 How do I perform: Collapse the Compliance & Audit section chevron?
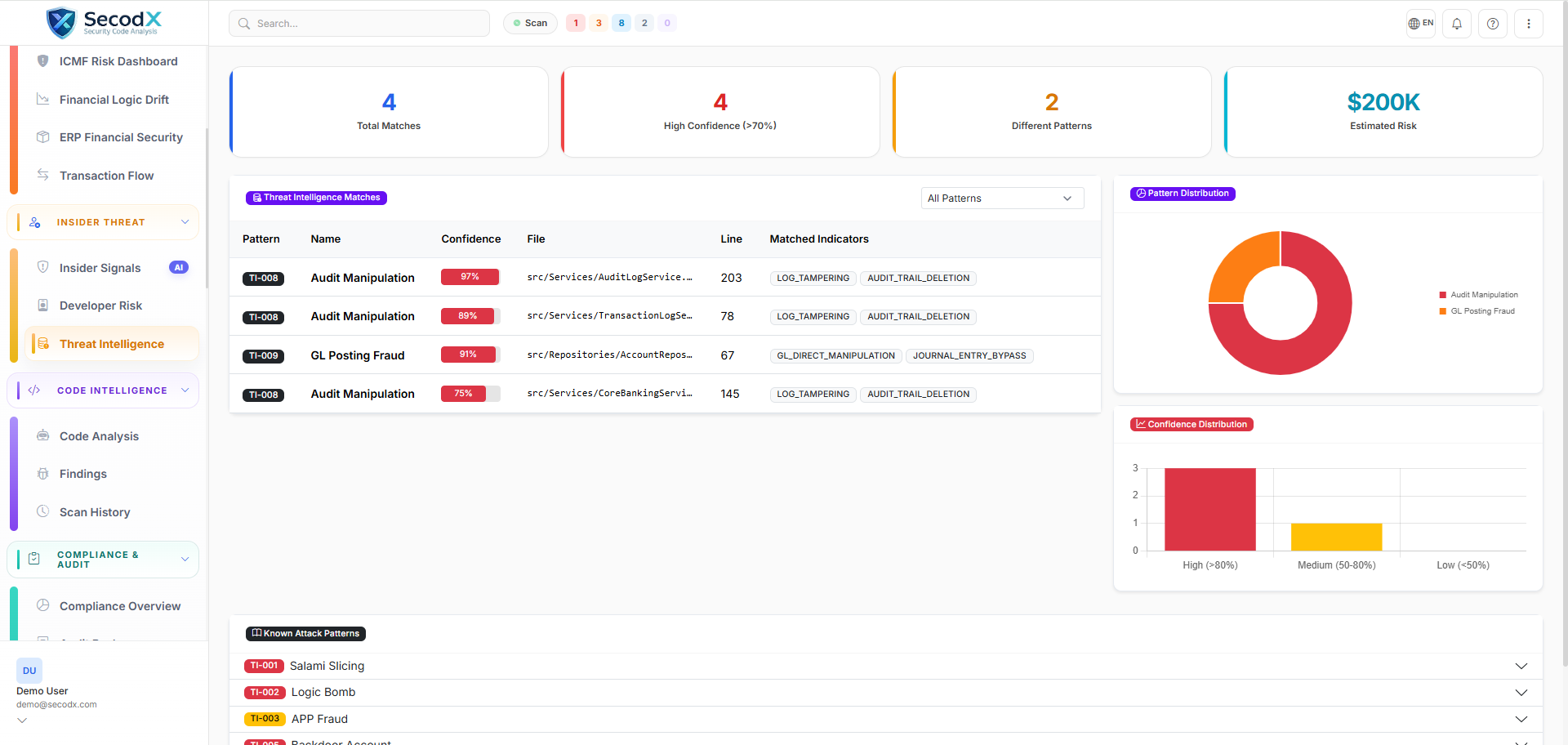point(185,560)
